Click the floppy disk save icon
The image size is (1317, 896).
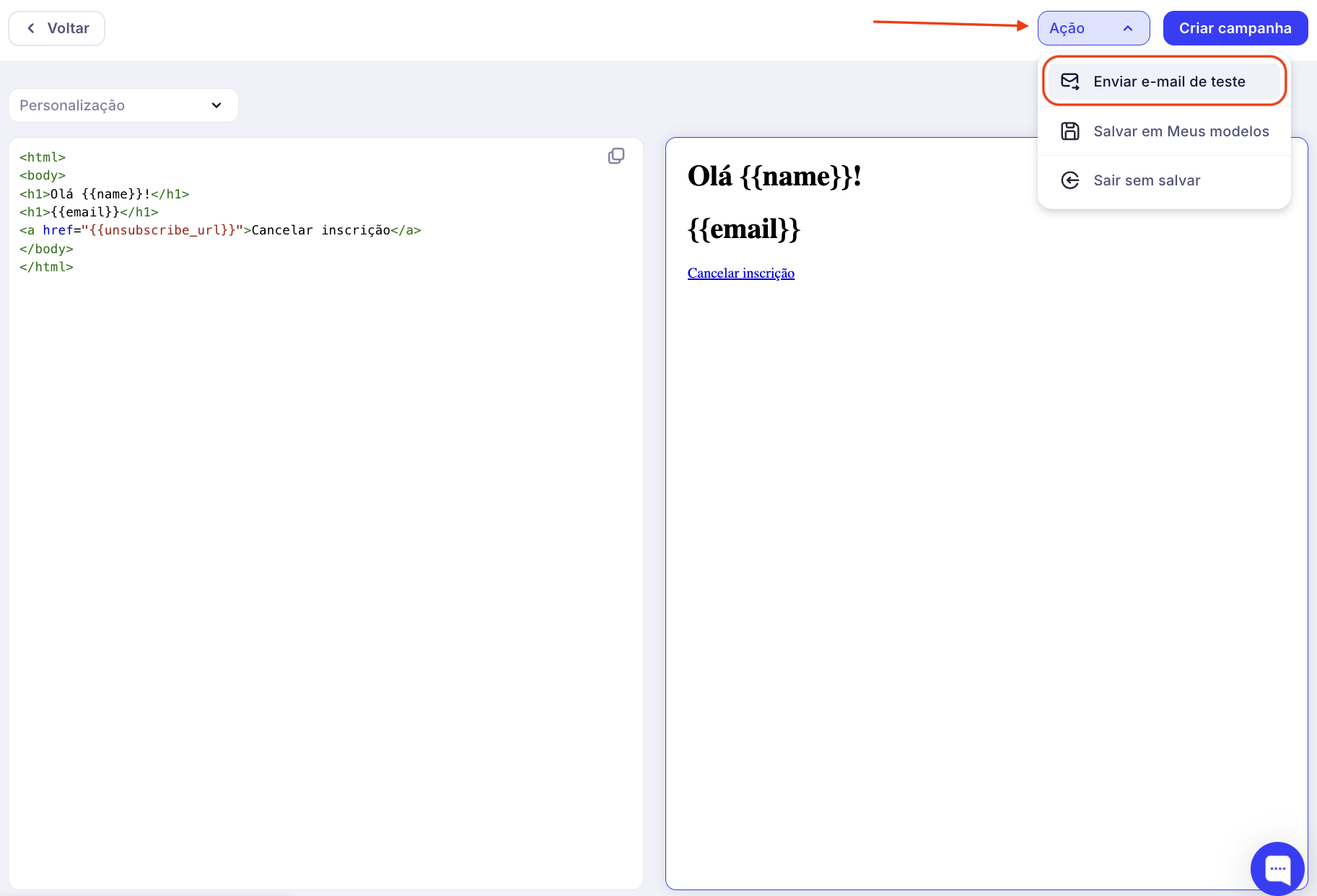[1069, 131]
